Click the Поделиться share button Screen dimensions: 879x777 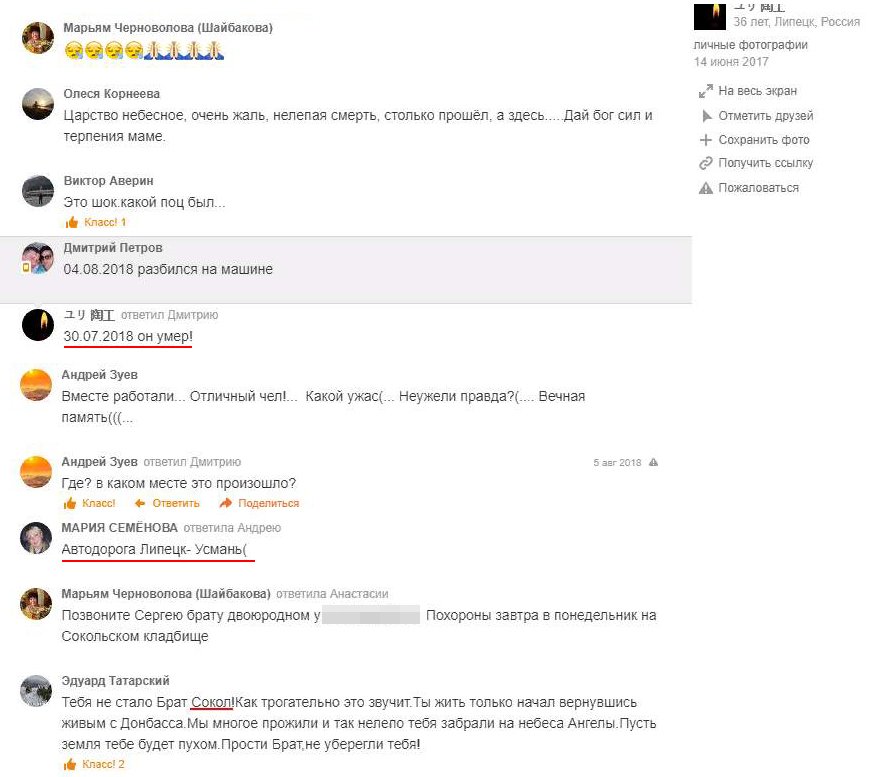(259, 503)
